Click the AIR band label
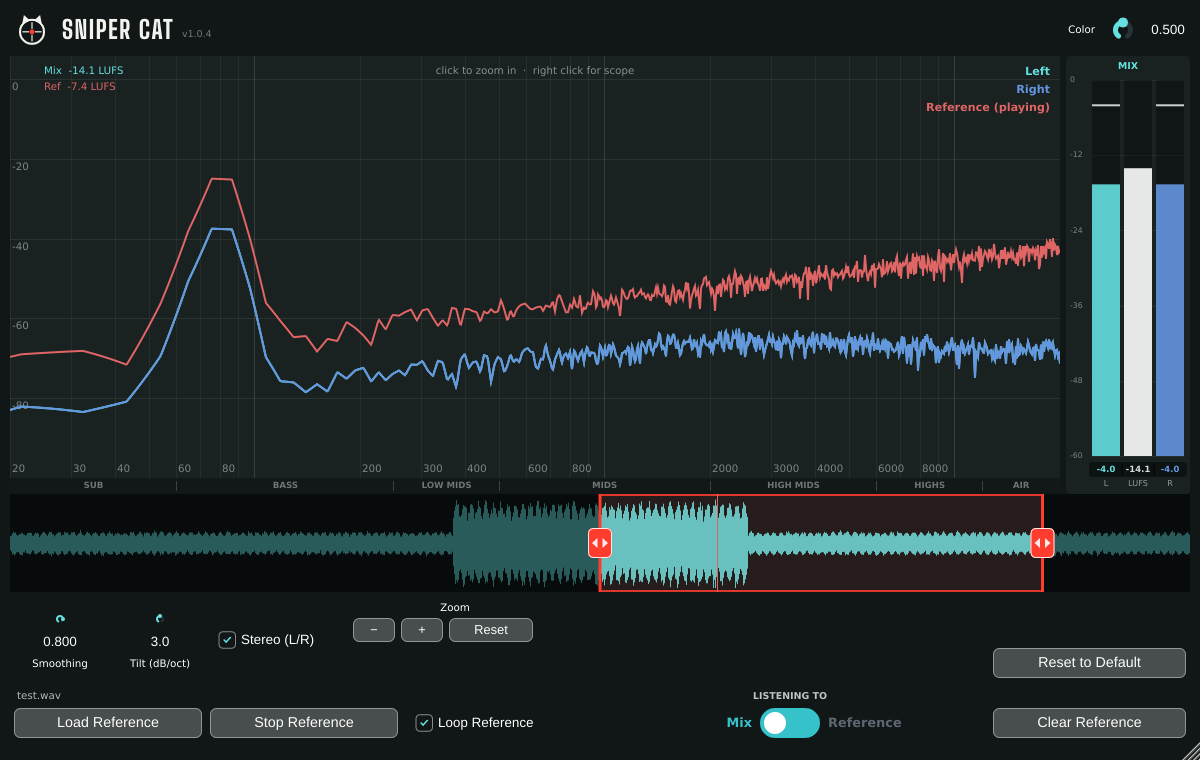The width and height of the screenshot is (1200, 760). [x=1021, y=485]
